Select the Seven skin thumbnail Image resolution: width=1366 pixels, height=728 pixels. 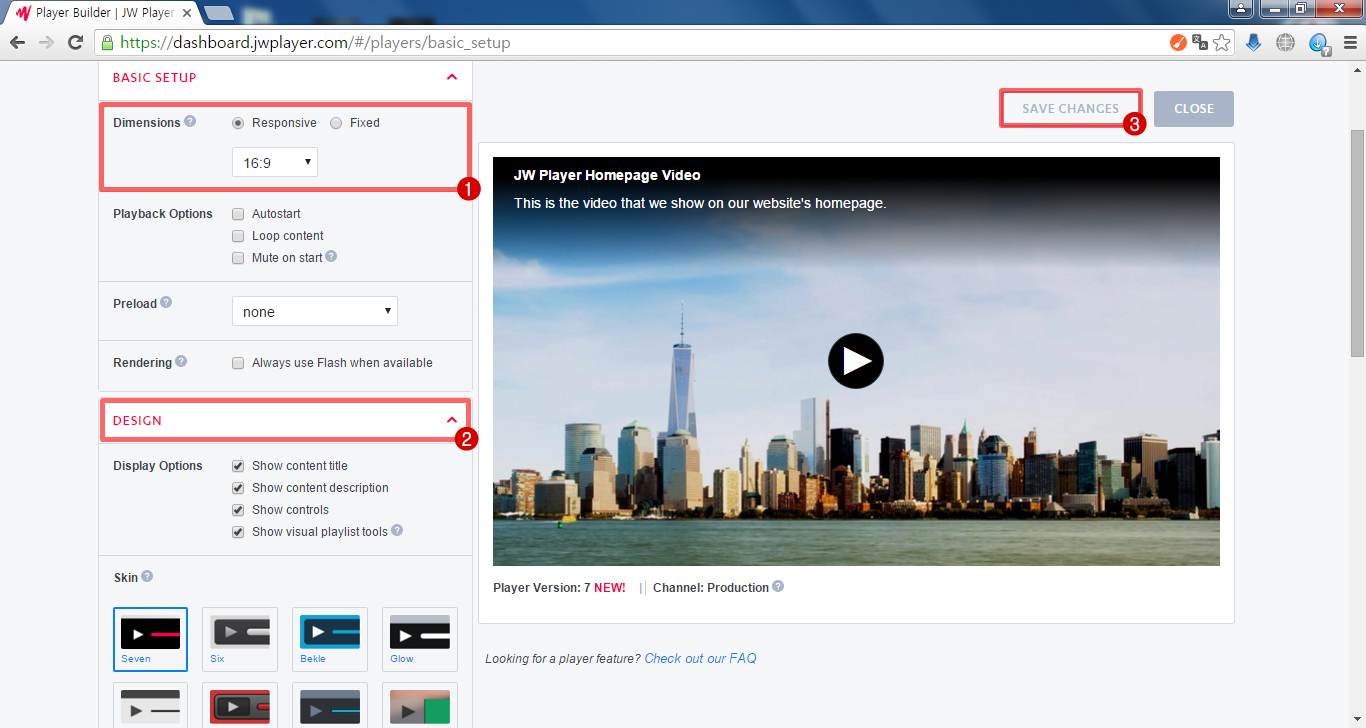point(150,639)
